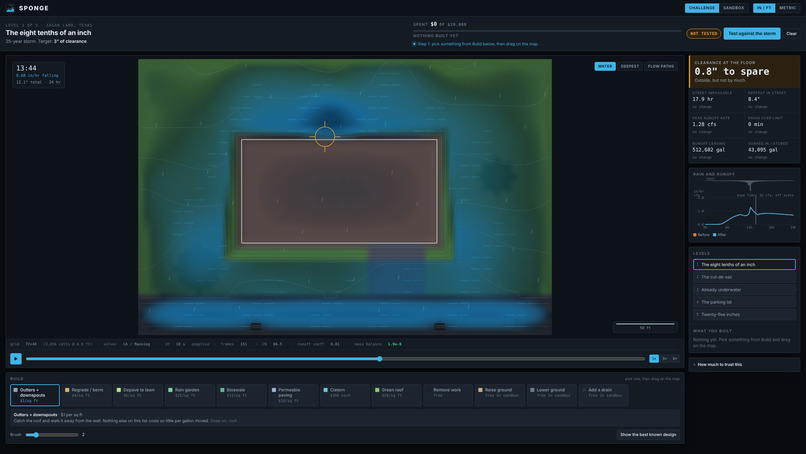Click Show the best known design
This screenshot has width=806, height=454.
point(648,435)
